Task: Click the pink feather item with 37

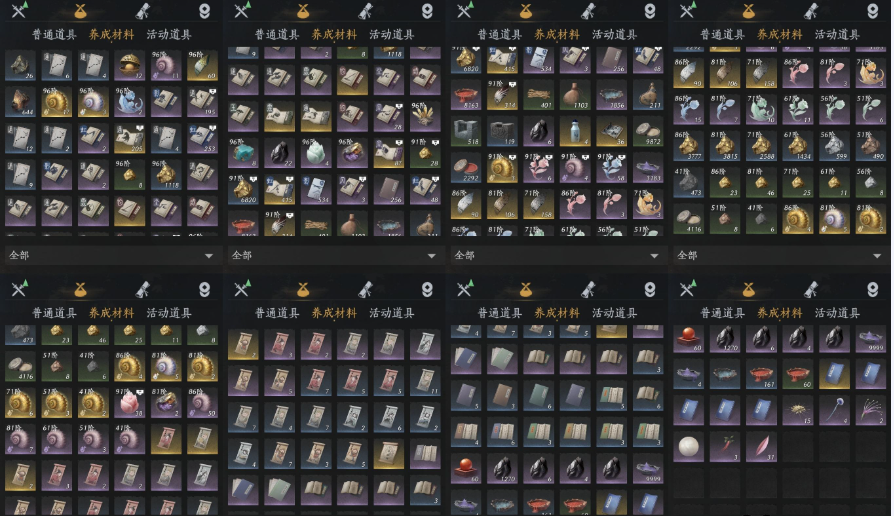Action: pyautogui.click(x=762, y=446)
